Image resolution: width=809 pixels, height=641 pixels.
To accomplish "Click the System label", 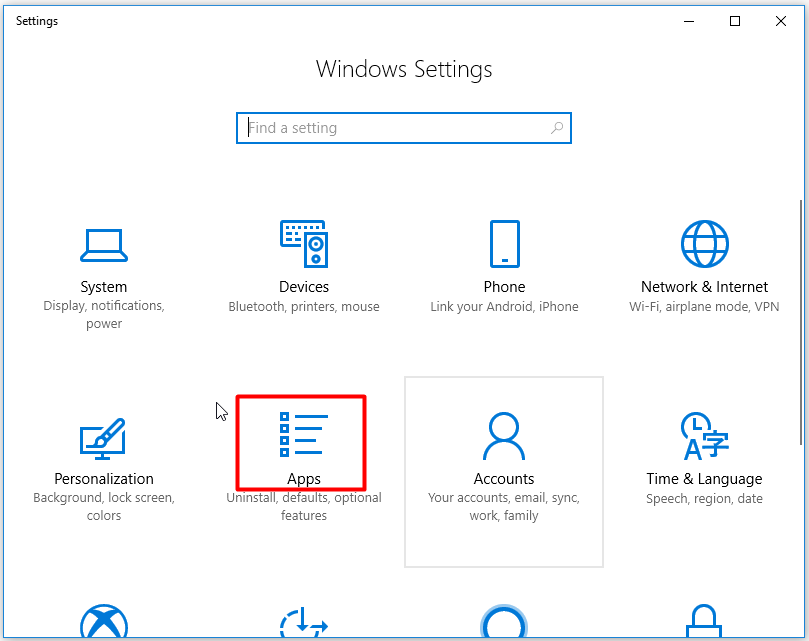I will tap(104, 286).
